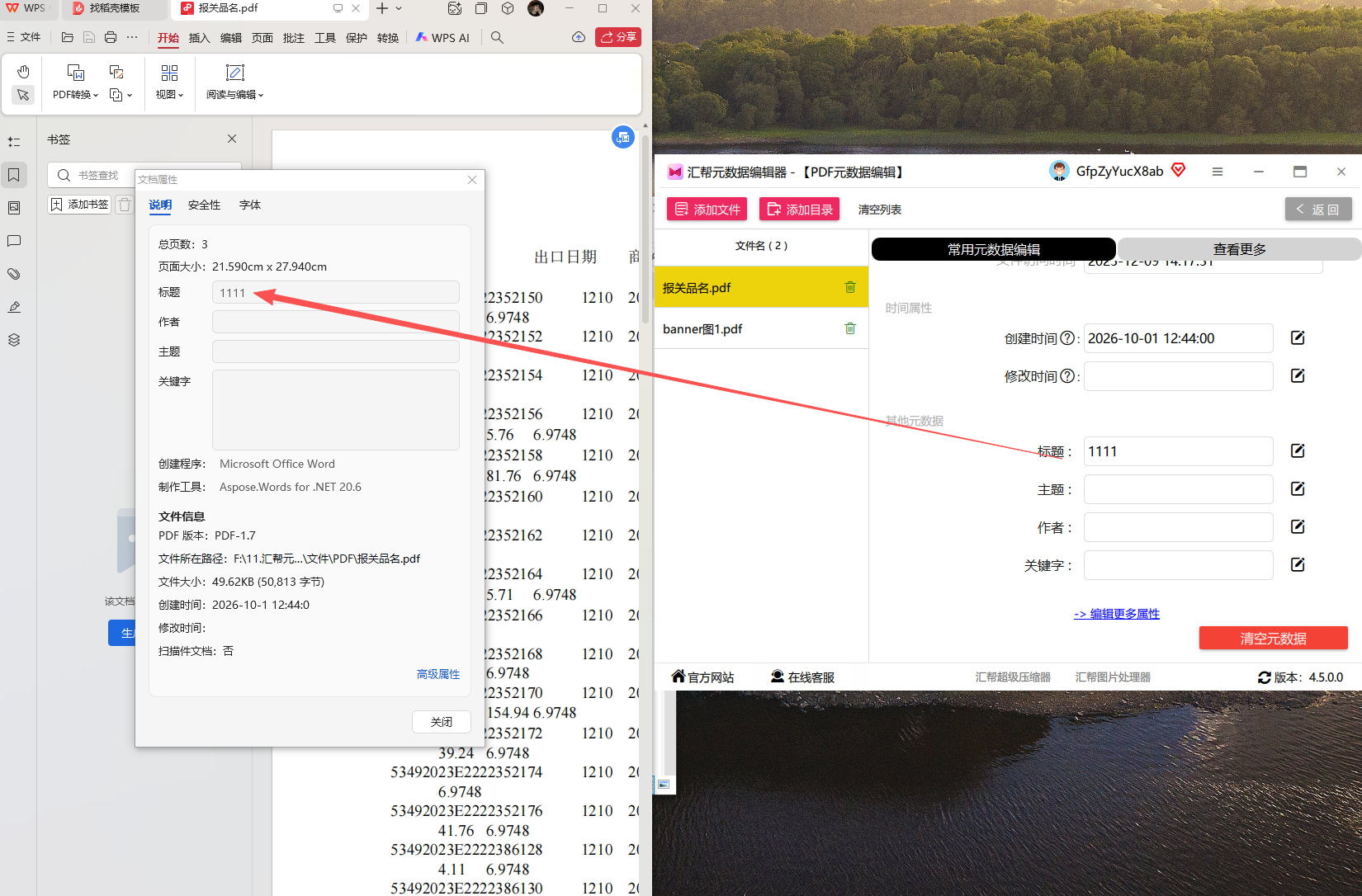Open the 官方网站 link

point(702,677)
